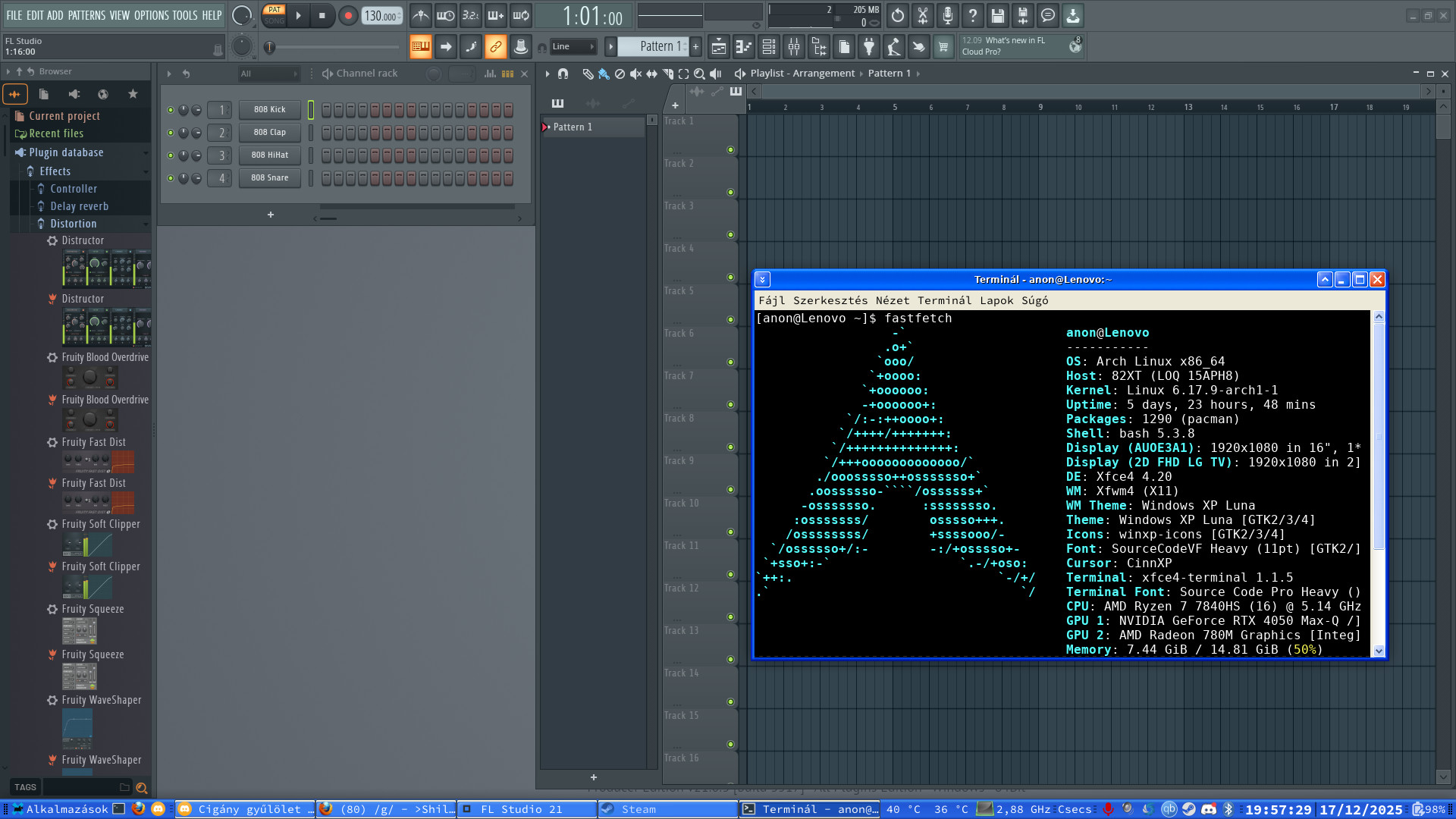This screenshot has width=1456, height=819.
Task: Click the save project floppy icon
Action: click(997, 15)
